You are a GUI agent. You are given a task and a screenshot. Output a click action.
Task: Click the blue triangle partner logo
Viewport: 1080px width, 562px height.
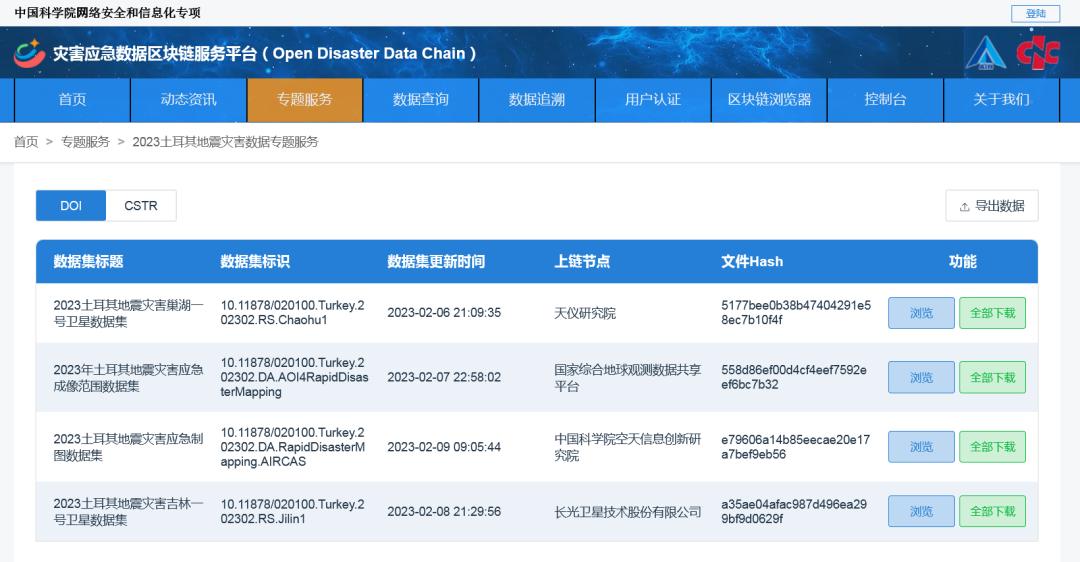pos(985,53)
